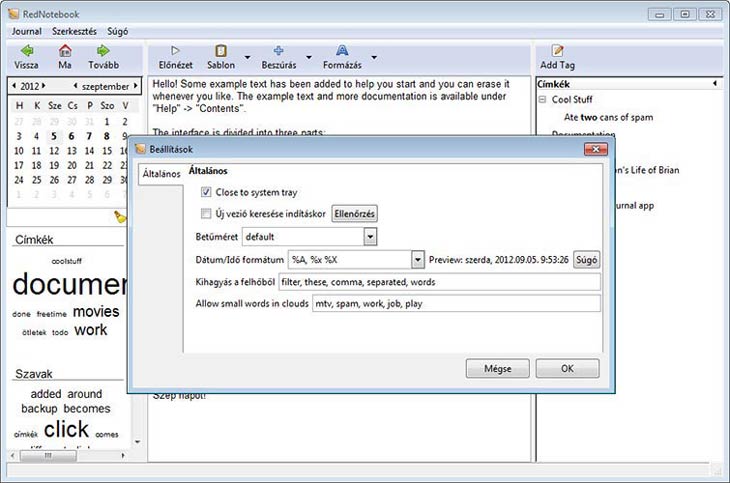Image resolution: width=730 pixels, height=483 pixels.
Task: Enable Új vezió keresése indításkor checkbox
Action: pyautogui.click(x=206, y=214)
